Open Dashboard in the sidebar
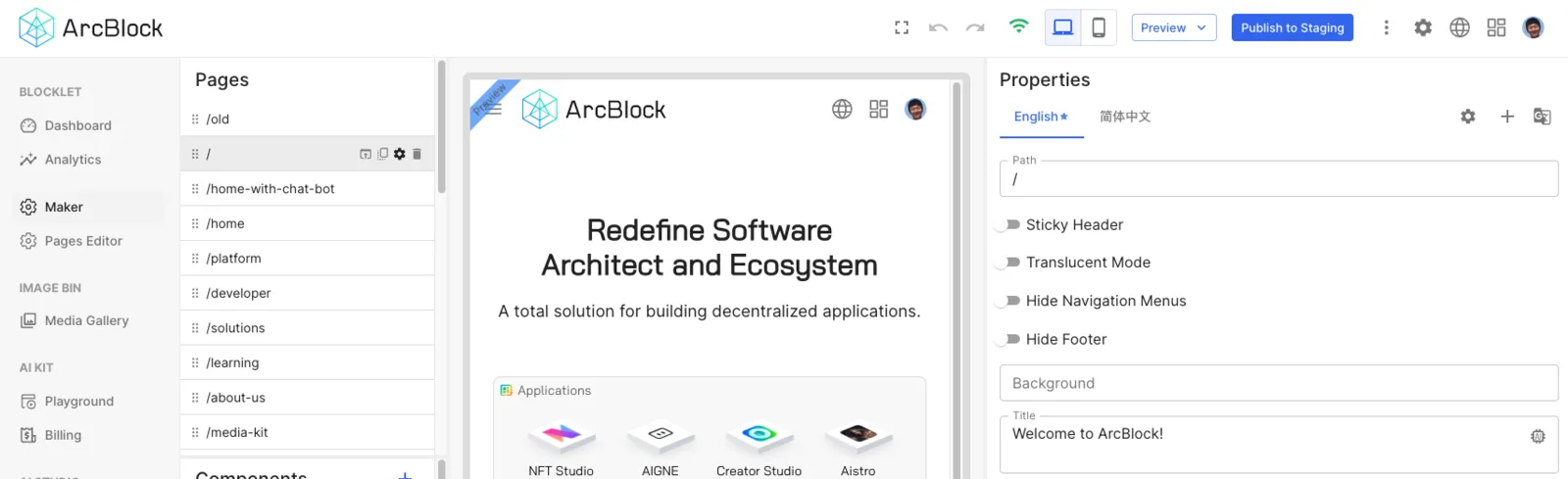 (x=78, y=125)
